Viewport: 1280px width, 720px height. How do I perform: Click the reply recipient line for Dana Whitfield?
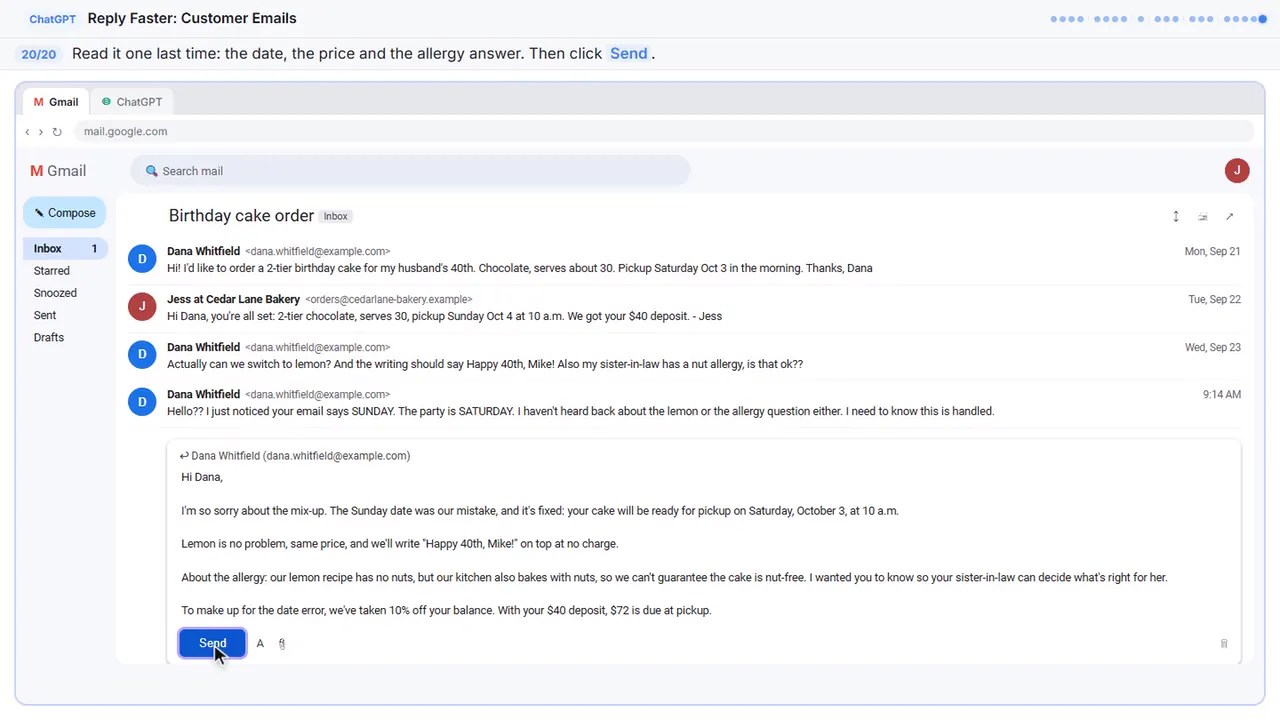tap(295, 456)
